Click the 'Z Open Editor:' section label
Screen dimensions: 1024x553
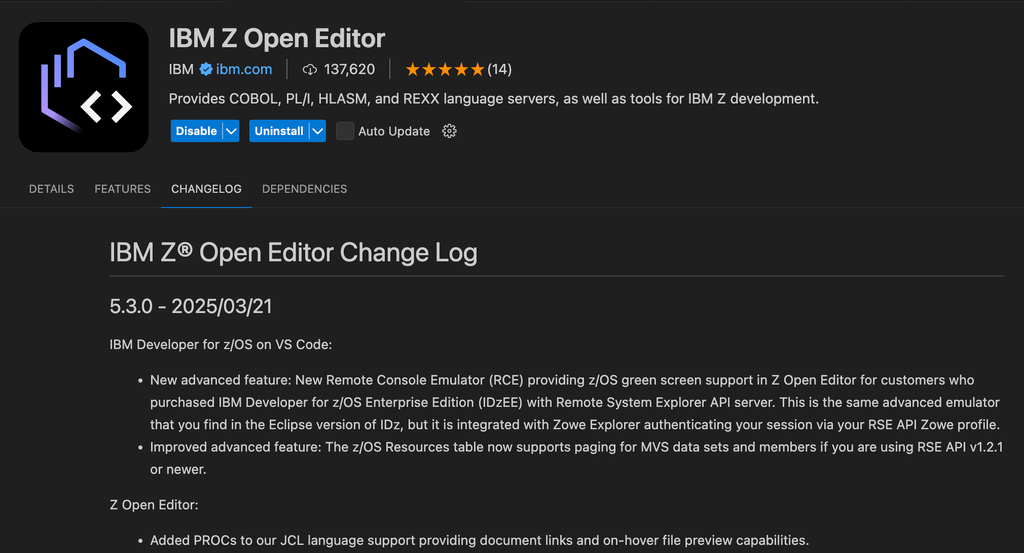pos(154,505)
